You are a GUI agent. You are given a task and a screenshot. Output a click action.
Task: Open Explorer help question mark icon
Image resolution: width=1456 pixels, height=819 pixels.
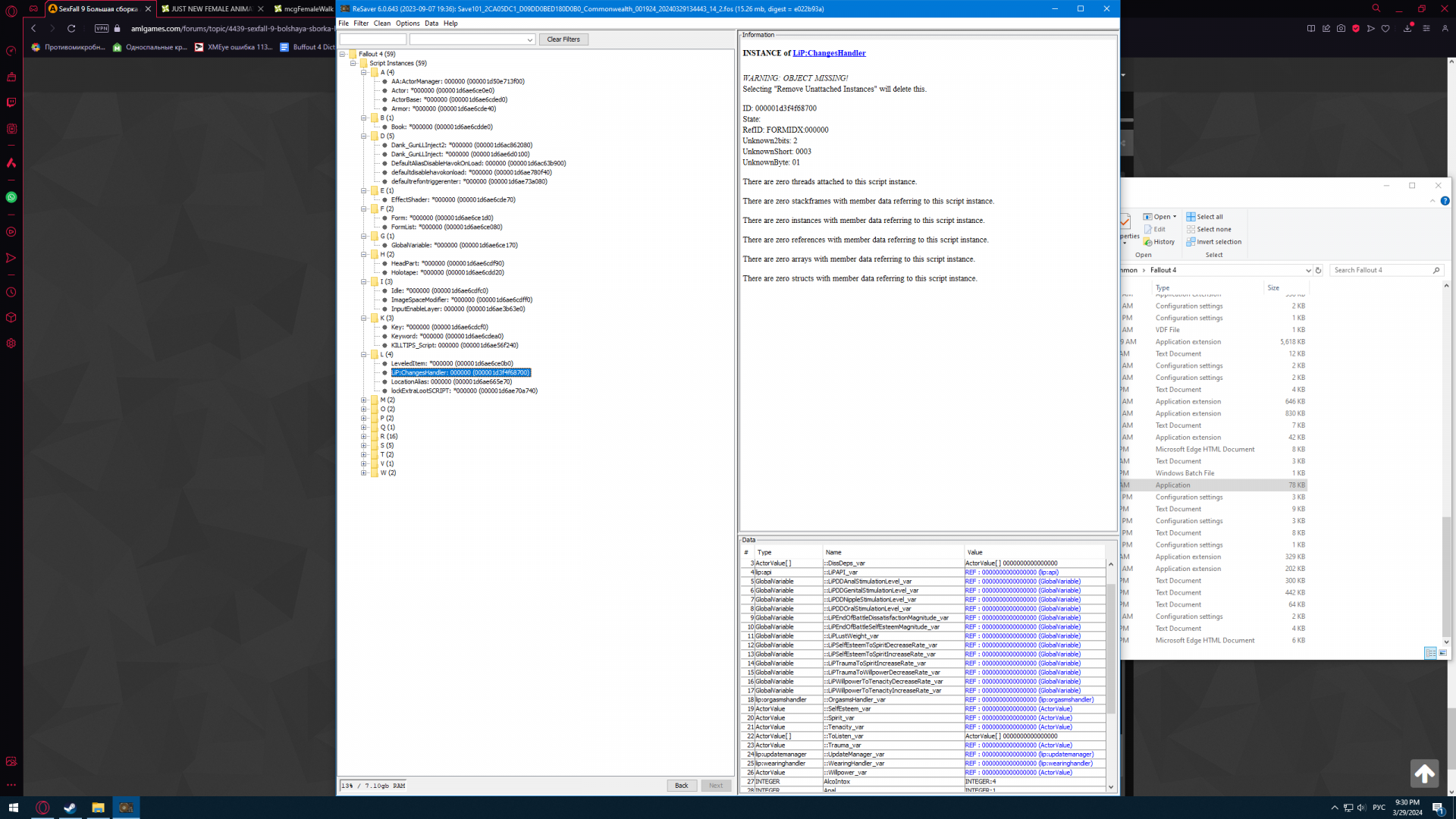[1445, 201]
